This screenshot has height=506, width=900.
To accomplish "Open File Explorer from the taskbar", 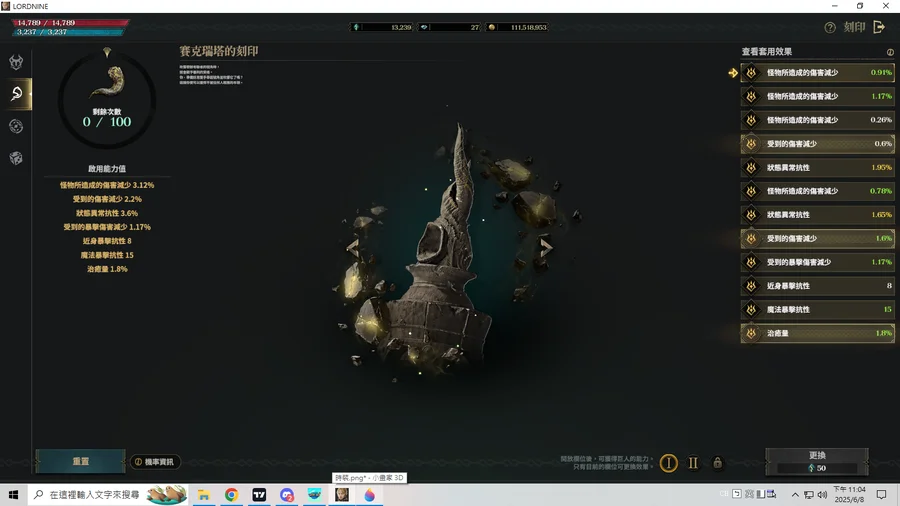I will tap(204, 495).
